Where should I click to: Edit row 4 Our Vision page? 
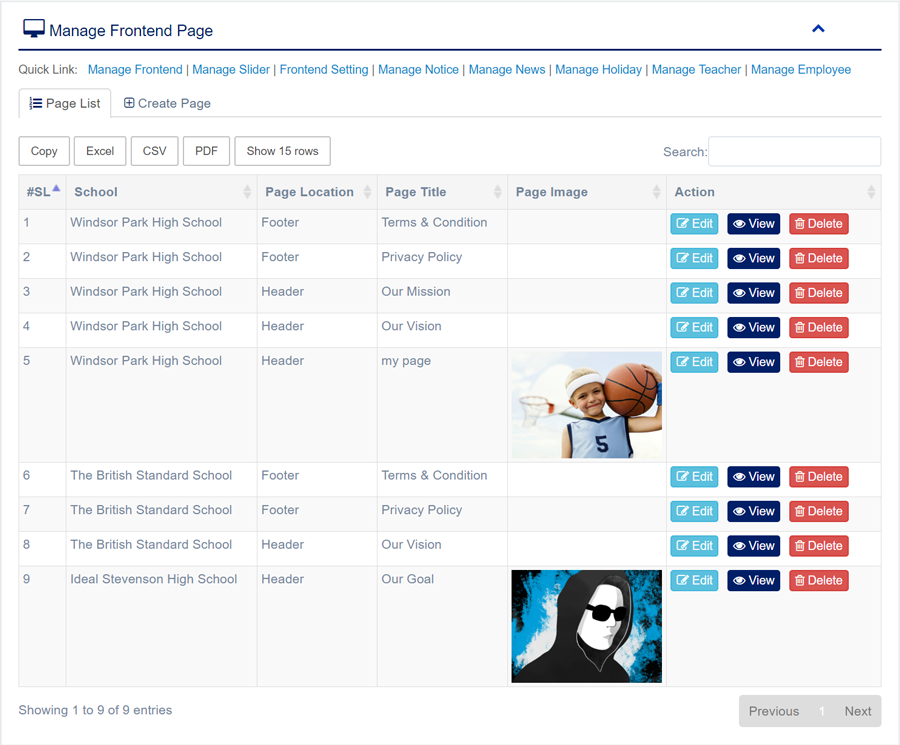[x=694, y=327]
